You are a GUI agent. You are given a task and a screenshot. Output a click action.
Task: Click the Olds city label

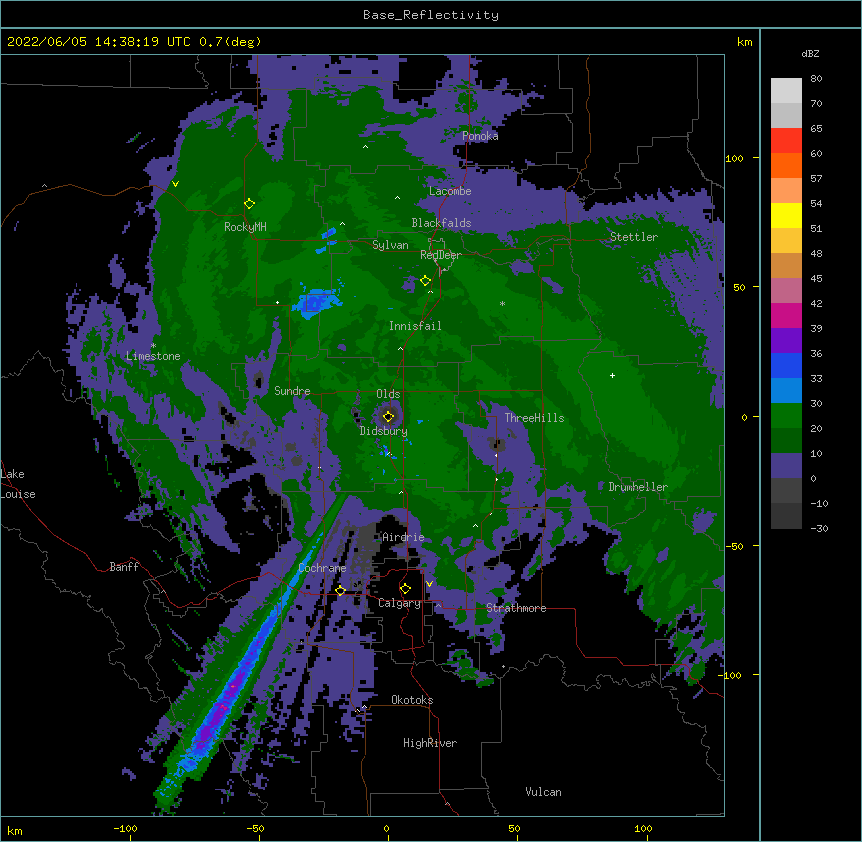tap(388, 394)
